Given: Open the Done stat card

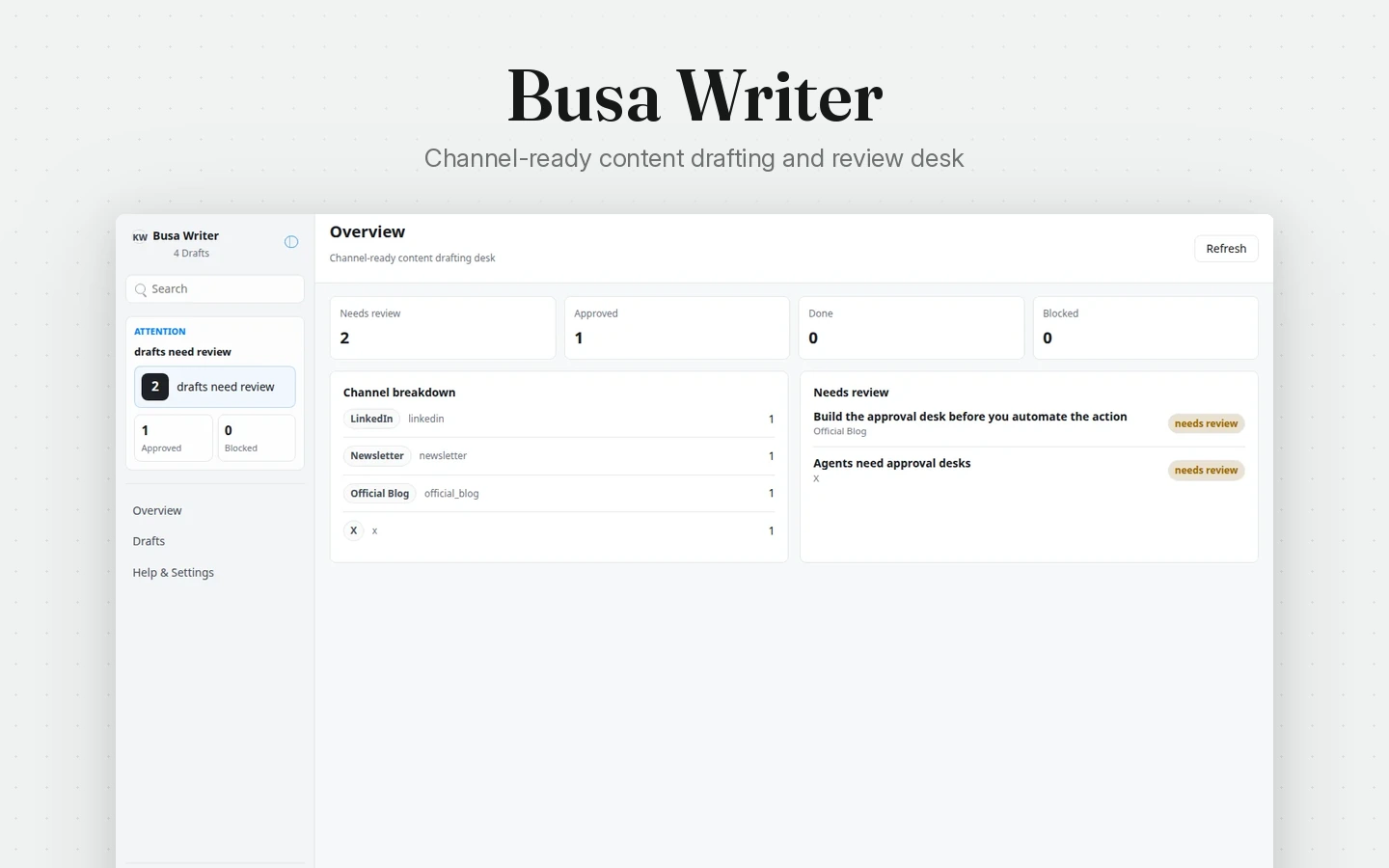Looking at the screenshot, I should (x=912, y=328).
